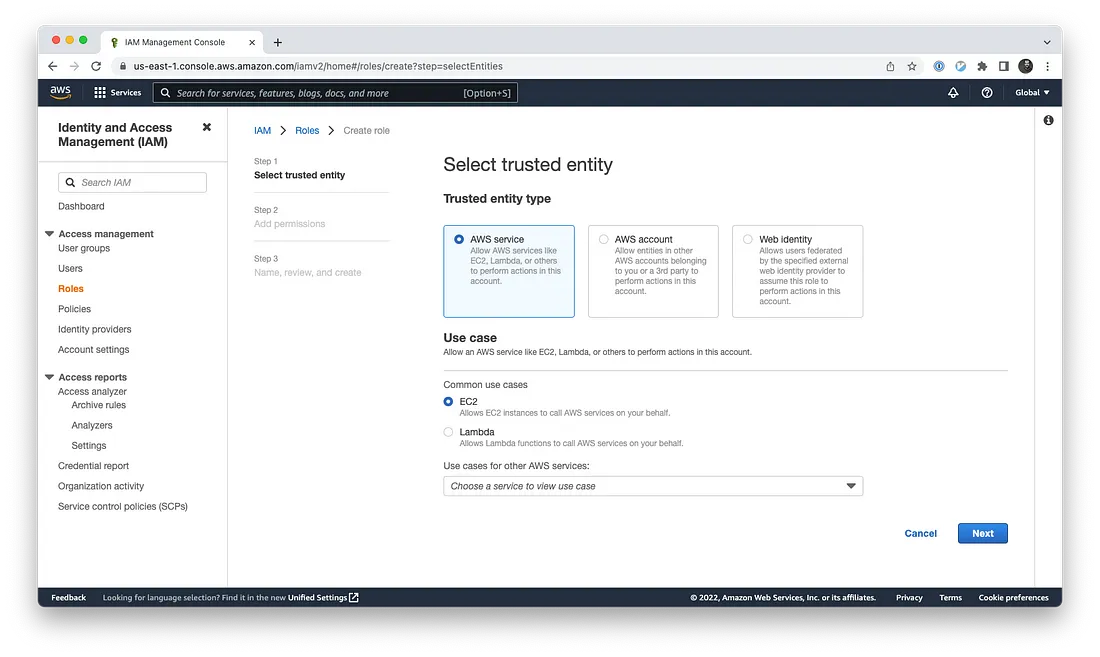Click the browser back arrow

point(53,66)
